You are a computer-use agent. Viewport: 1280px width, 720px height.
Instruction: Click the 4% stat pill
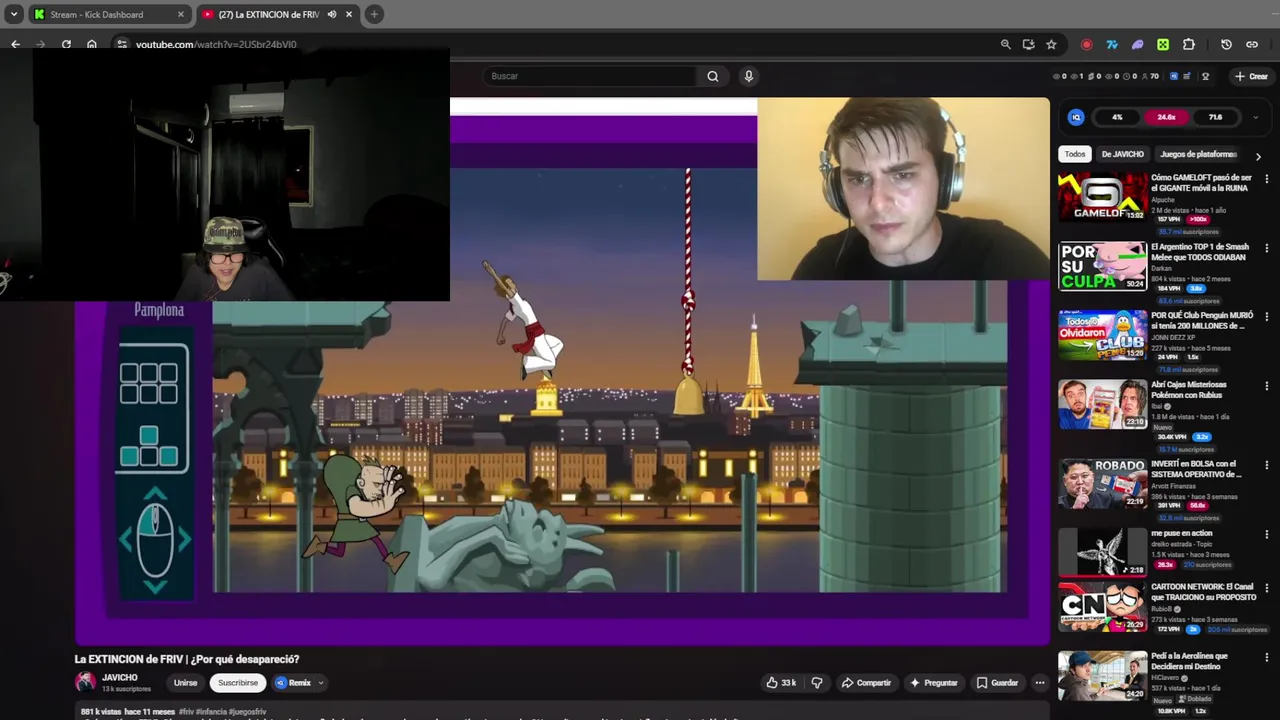click(1117, 117)
